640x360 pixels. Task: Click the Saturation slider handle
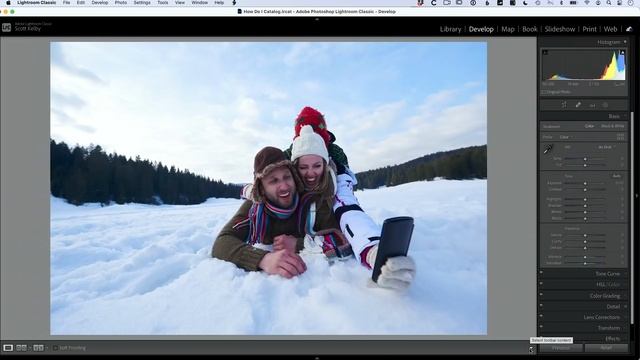coord(585,263)
